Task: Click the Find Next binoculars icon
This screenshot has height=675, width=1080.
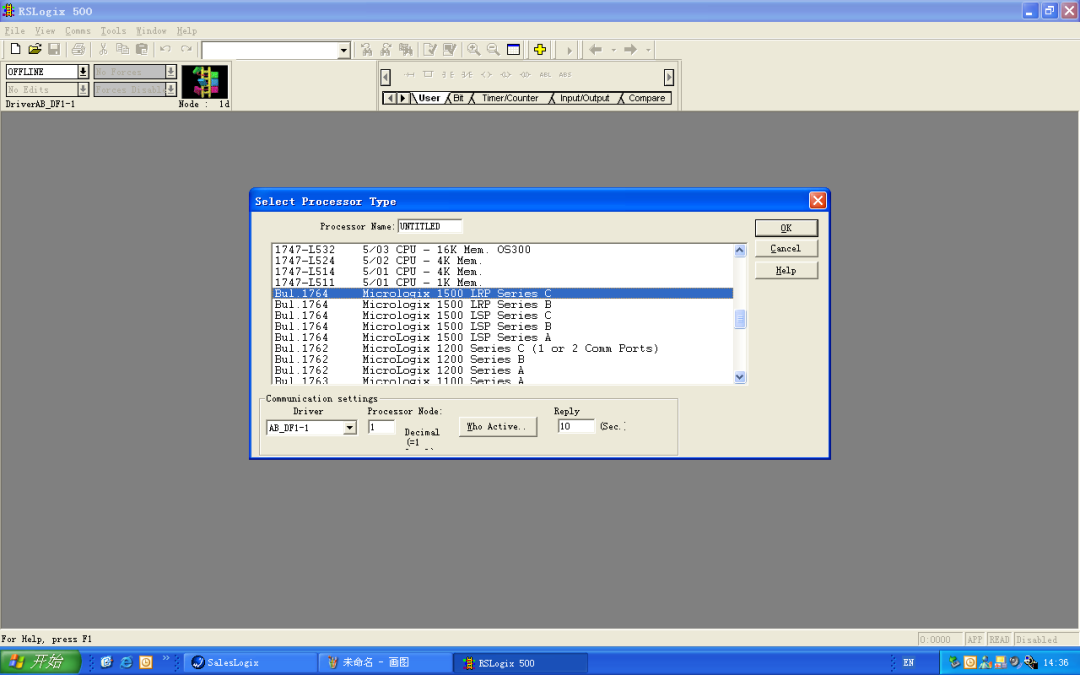Action: coord(386,50)
